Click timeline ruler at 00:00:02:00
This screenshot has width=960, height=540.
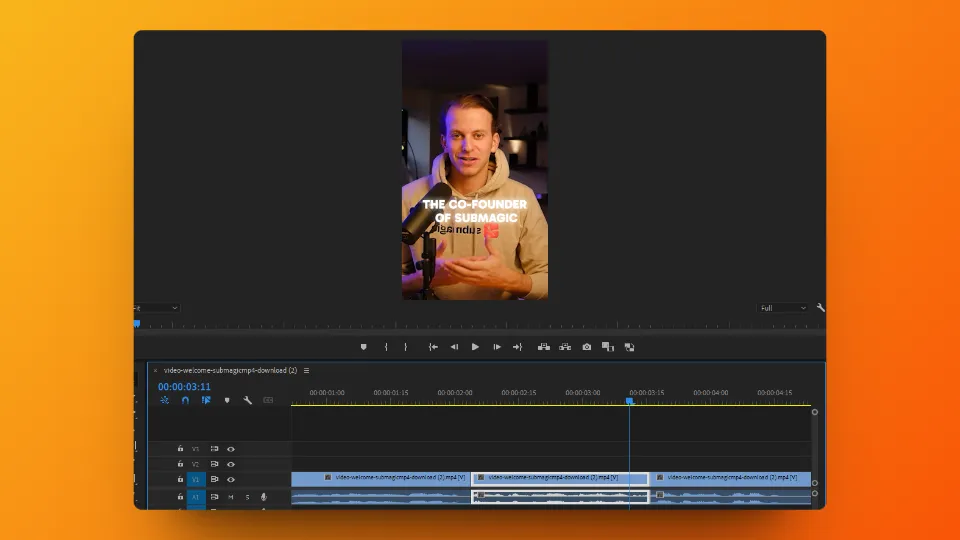coord(455,393)
